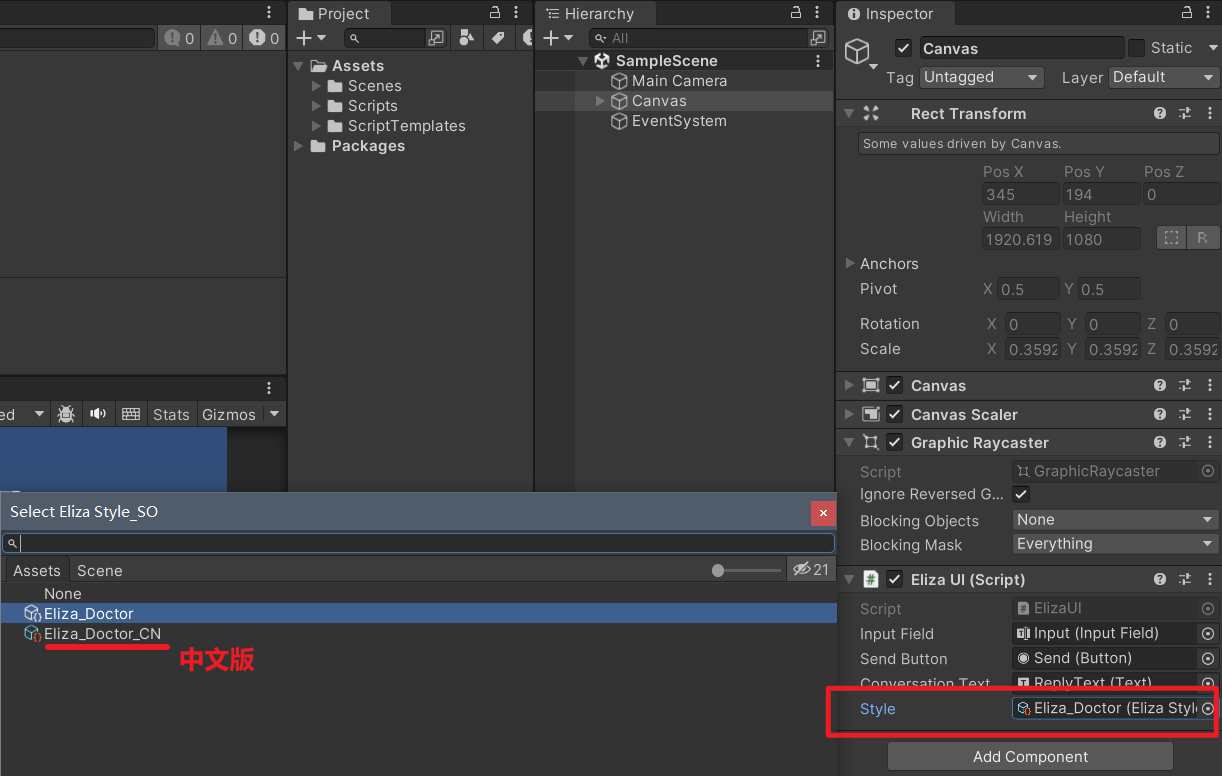Open the Blocking Objects dropdown
Image resolution: width=1222 pixels, height=776 pixels.
pos(1115,520)
